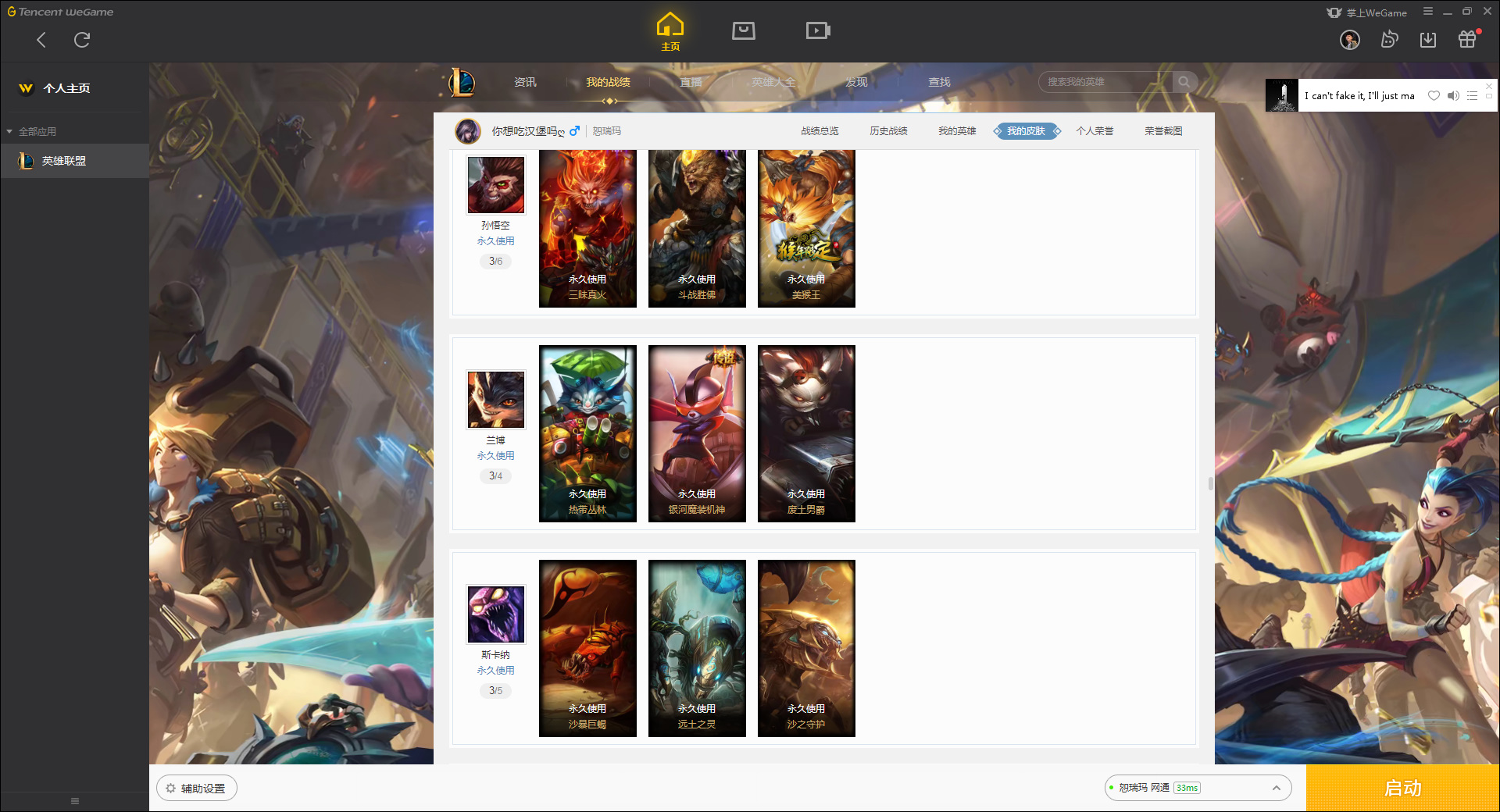The width and height of the screenshot is (1500, 812).
Task: Open the 远土之灵 skin card
Action: 697,648
